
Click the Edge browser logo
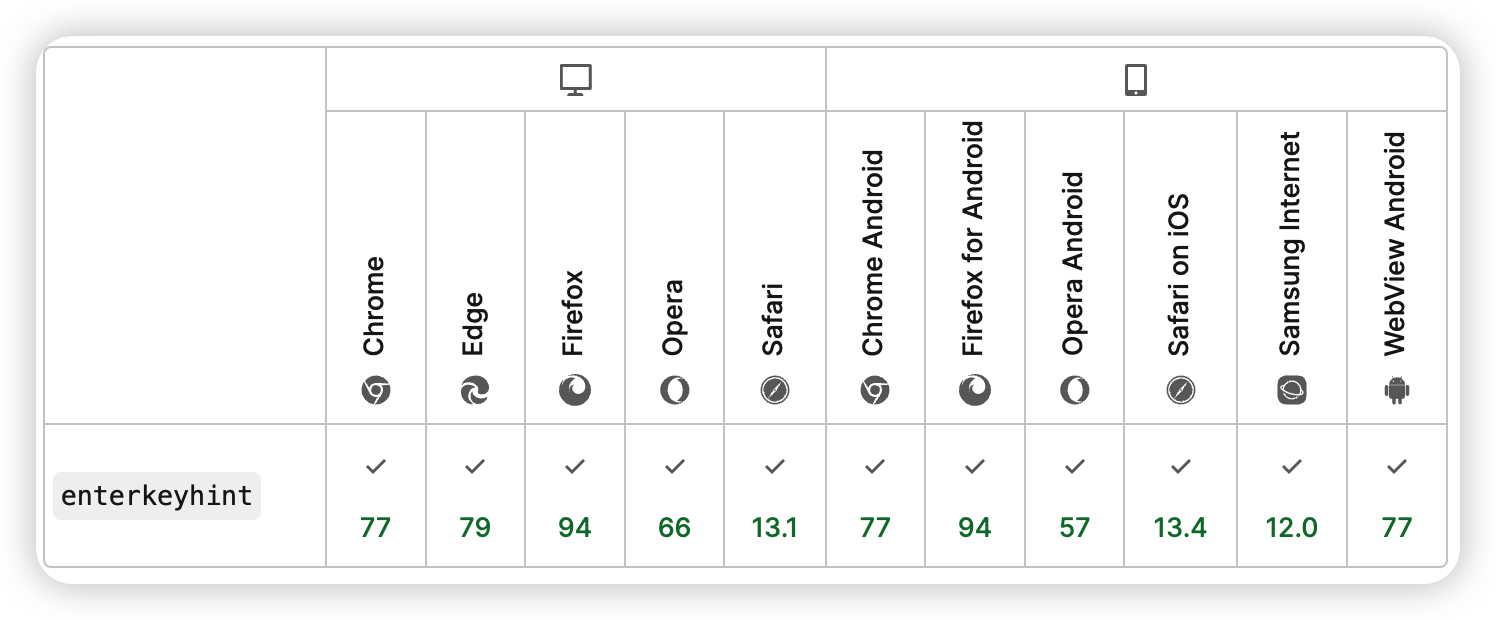pyautogui.click(x=475, y=391)
